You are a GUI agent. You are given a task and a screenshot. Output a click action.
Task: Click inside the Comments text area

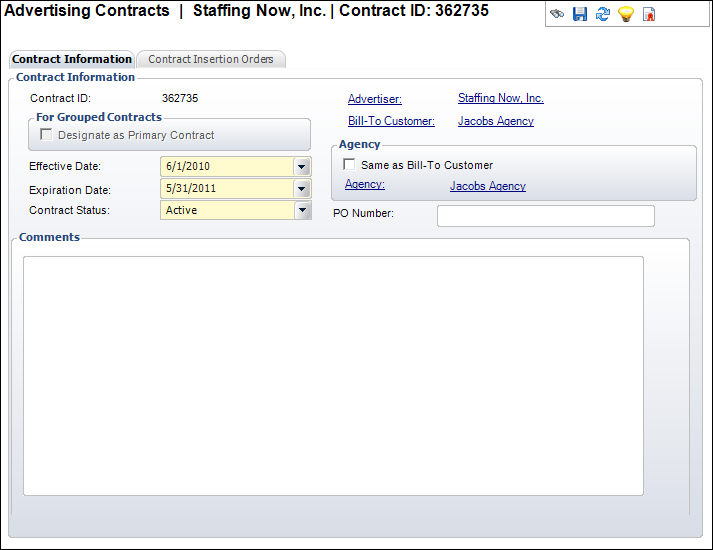tap(333, 375)
